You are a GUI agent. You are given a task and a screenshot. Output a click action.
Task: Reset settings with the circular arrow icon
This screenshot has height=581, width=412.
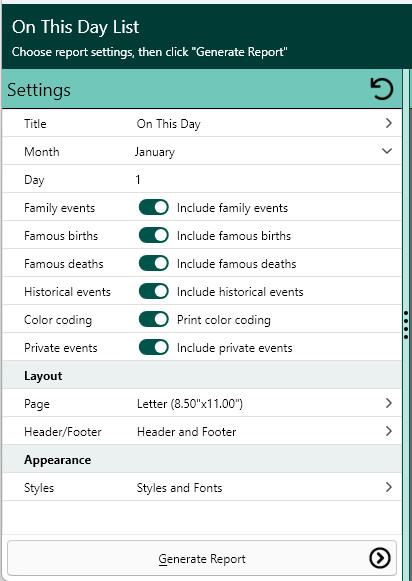pos(382,89)
